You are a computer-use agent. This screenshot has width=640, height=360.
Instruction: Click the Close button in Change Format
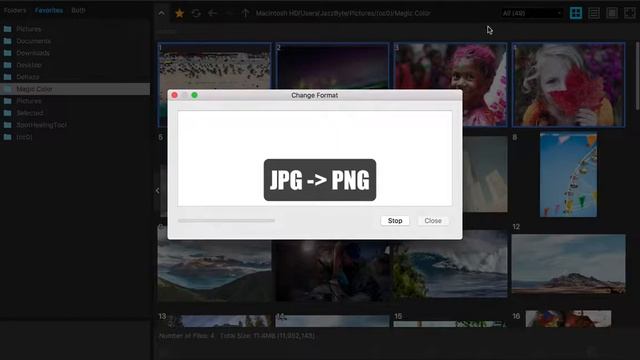433,220
